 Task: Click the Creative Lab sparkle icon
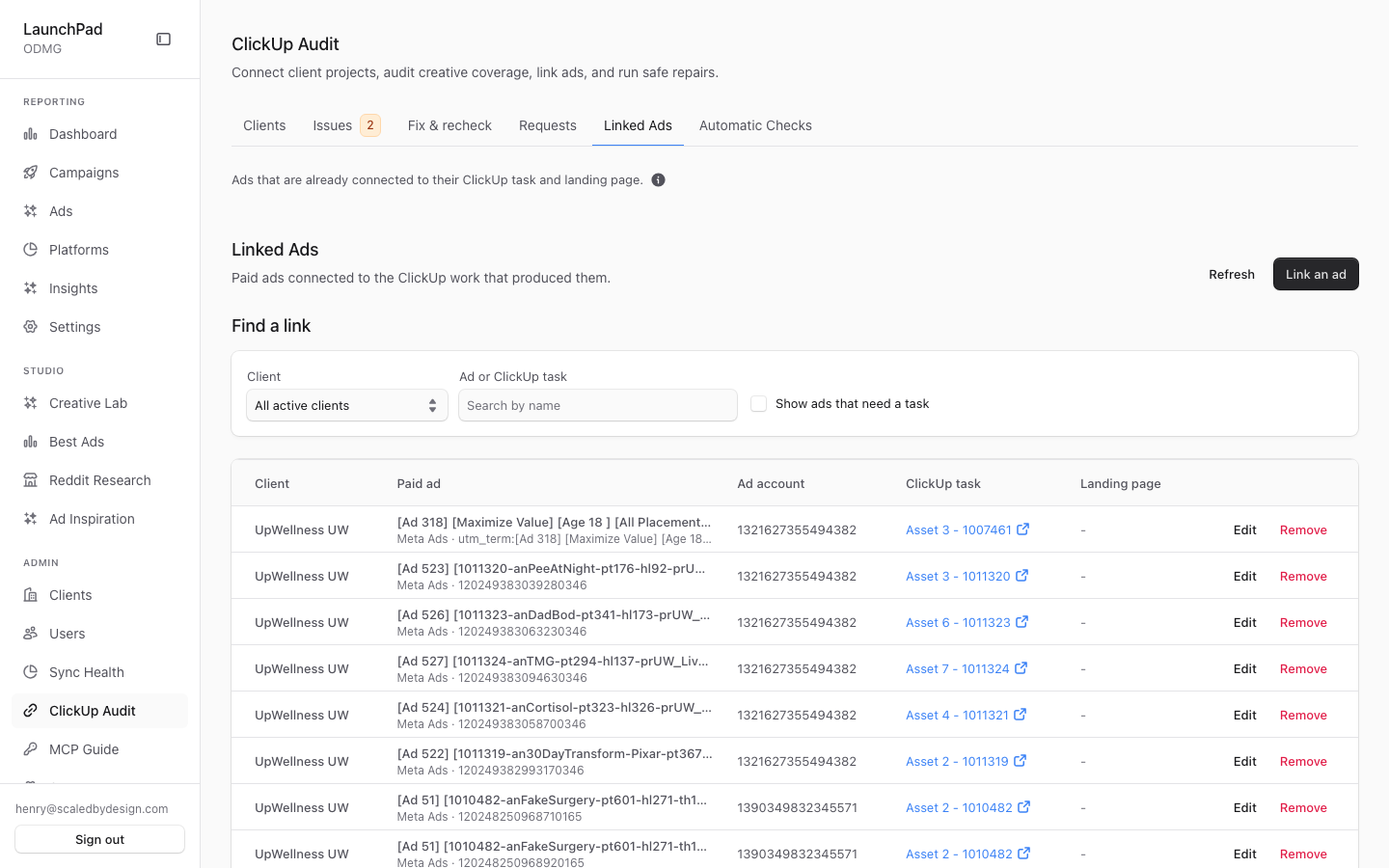coord(31,403)
